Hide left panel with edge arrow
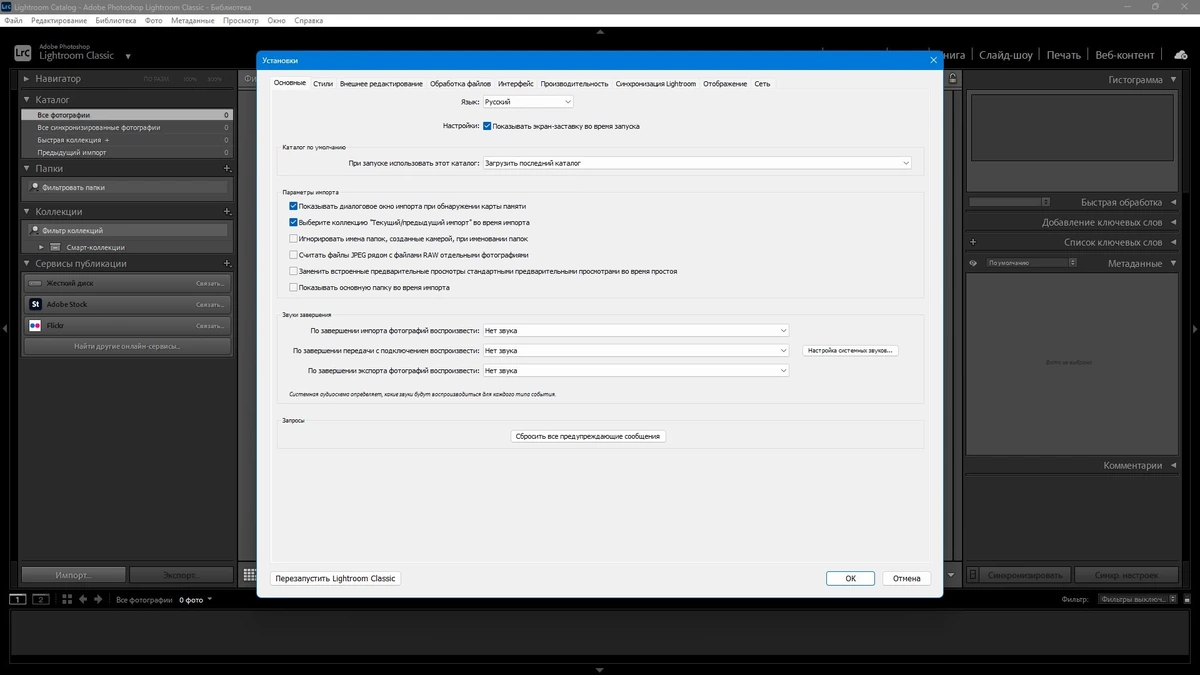The height and width of the screenshot is (675, 1200). pos(5,328)
